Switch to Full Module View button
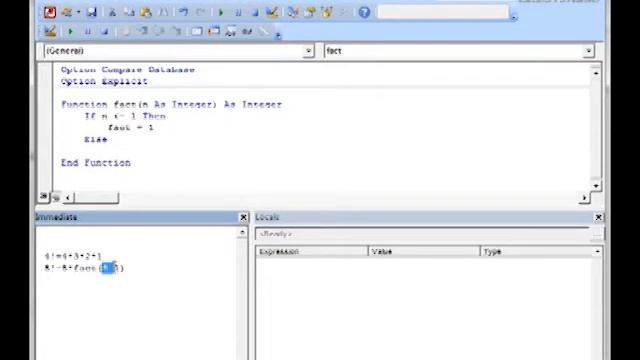Viewport: 640px width, 360px height. (56, 198)
